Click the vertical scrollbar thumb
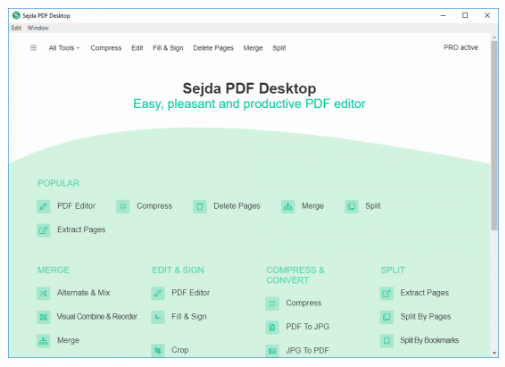Image resolution: width=505 pixels, height=367 pixels. (x=494, y=136)
